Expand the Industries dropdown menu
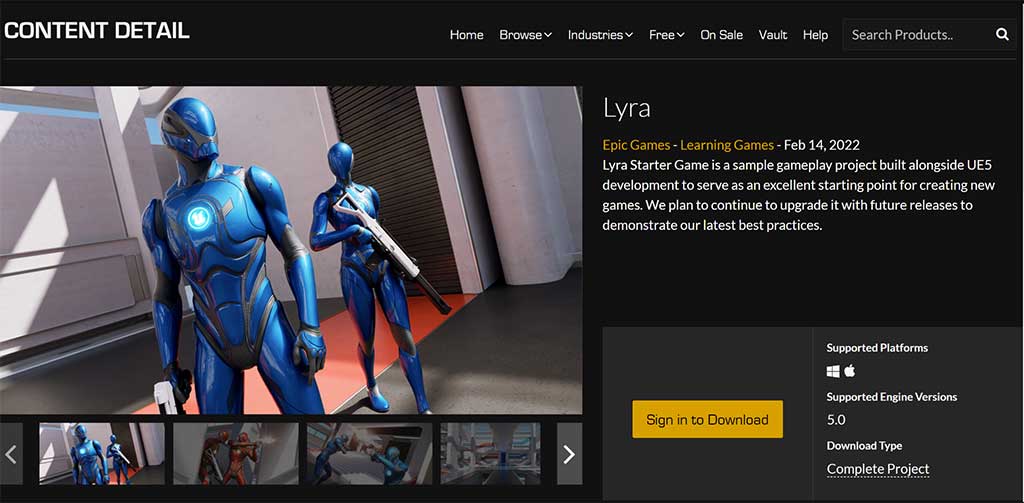This screenshot has width=1024, height=503. tap(600, 35)
